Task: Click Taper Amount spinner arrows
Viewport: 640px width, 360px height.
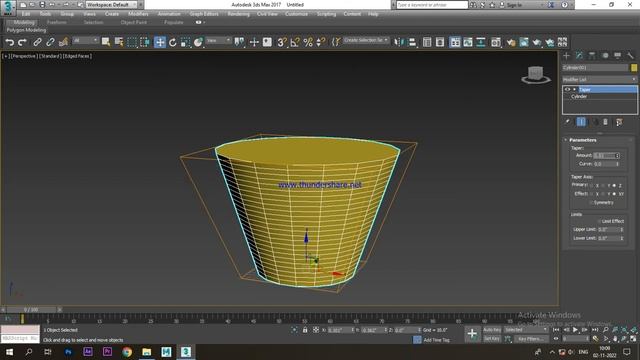Action: click(617, 156)
